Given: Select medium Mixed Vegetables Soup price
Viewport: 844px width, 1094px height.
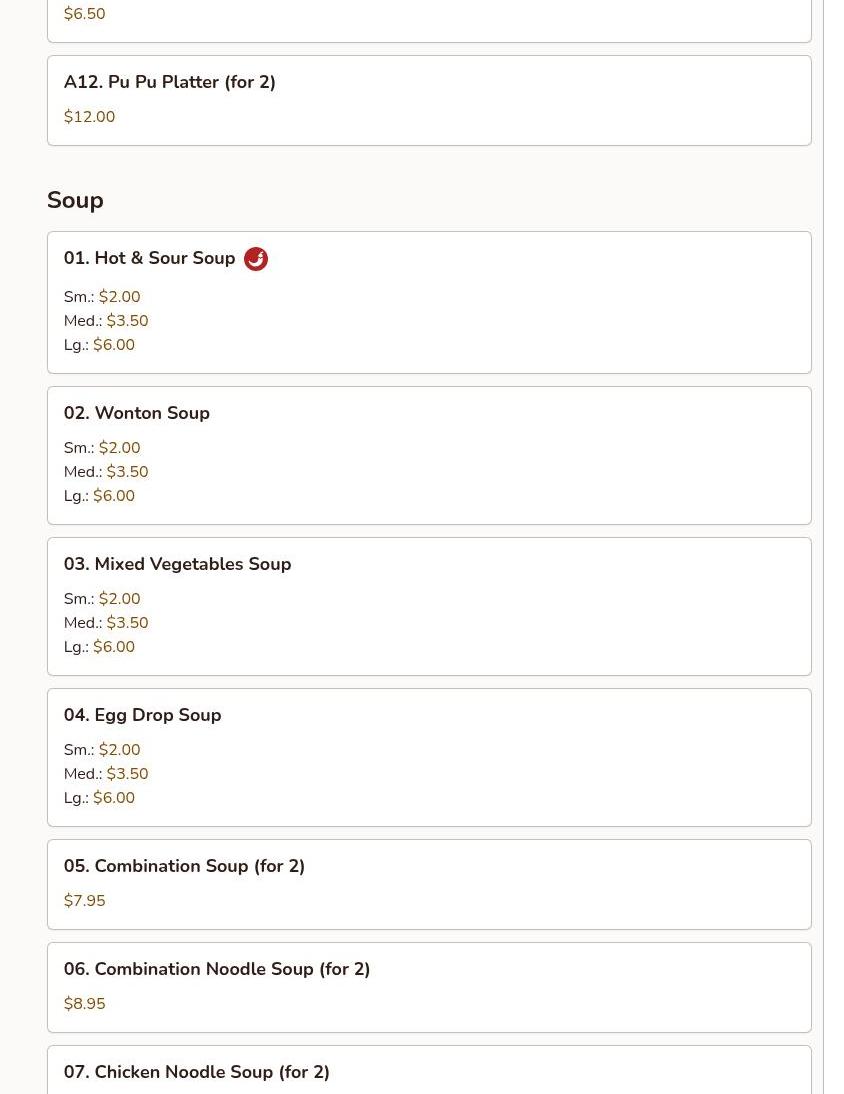Looking at the screenshot, I should (128, 622).
